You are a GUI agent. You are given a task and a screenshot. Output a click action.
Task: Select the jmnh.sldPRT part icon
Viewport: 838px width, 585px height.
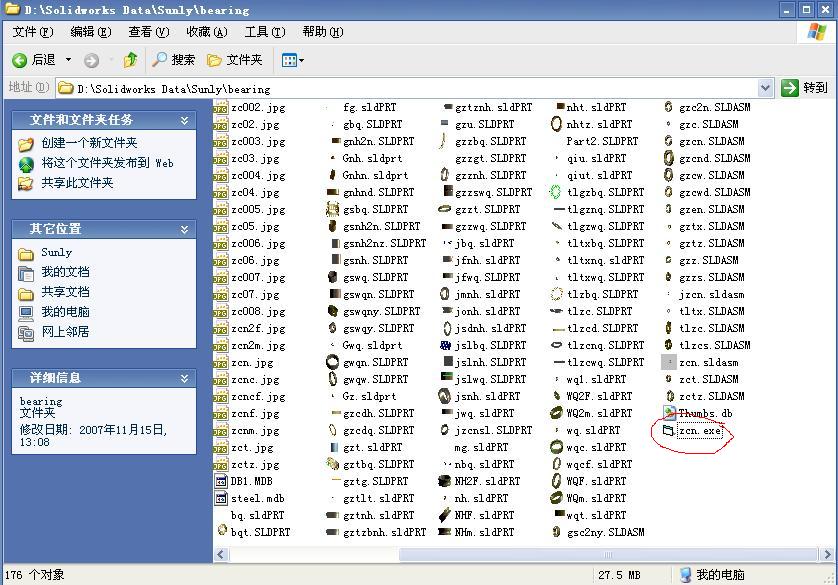[x=445, y=294]
